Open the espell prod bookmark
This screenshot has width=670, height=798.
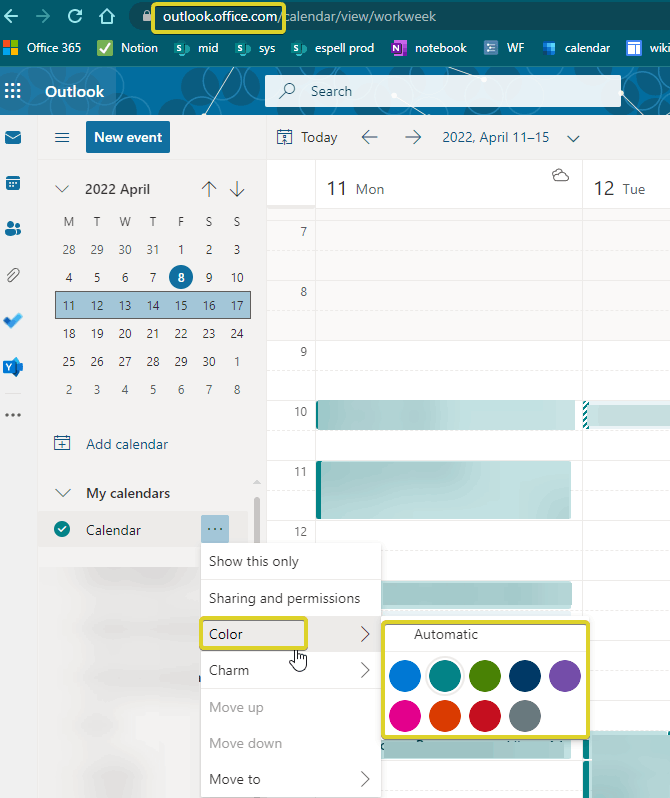tap(333, 48)
